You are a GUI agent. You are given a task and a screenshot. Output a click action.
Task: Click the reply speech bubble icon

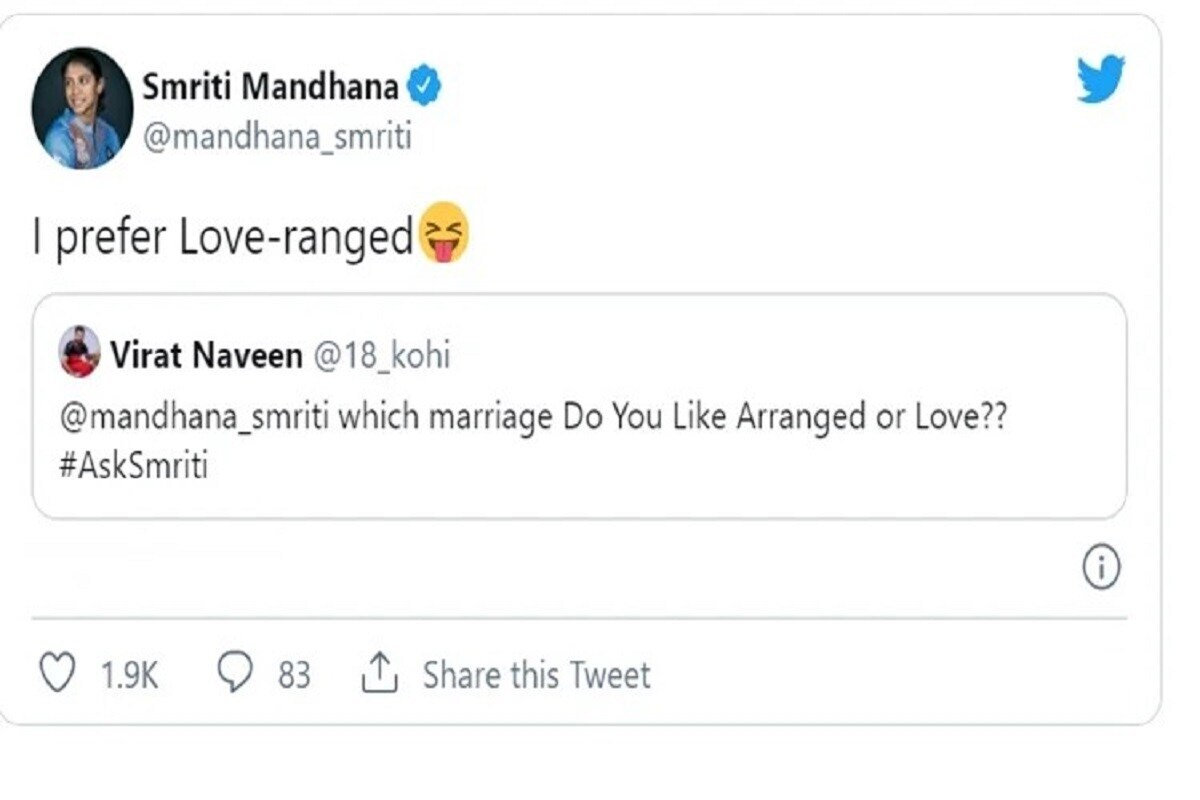tap(235, 675)
